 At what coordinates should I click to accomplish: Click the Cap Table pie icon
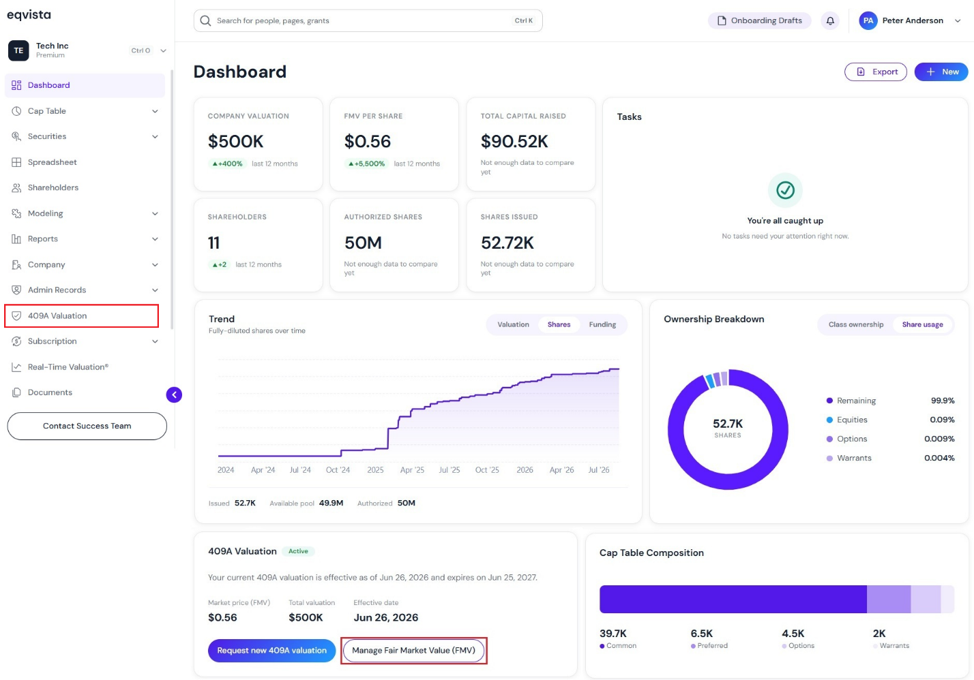click(16, 111)
